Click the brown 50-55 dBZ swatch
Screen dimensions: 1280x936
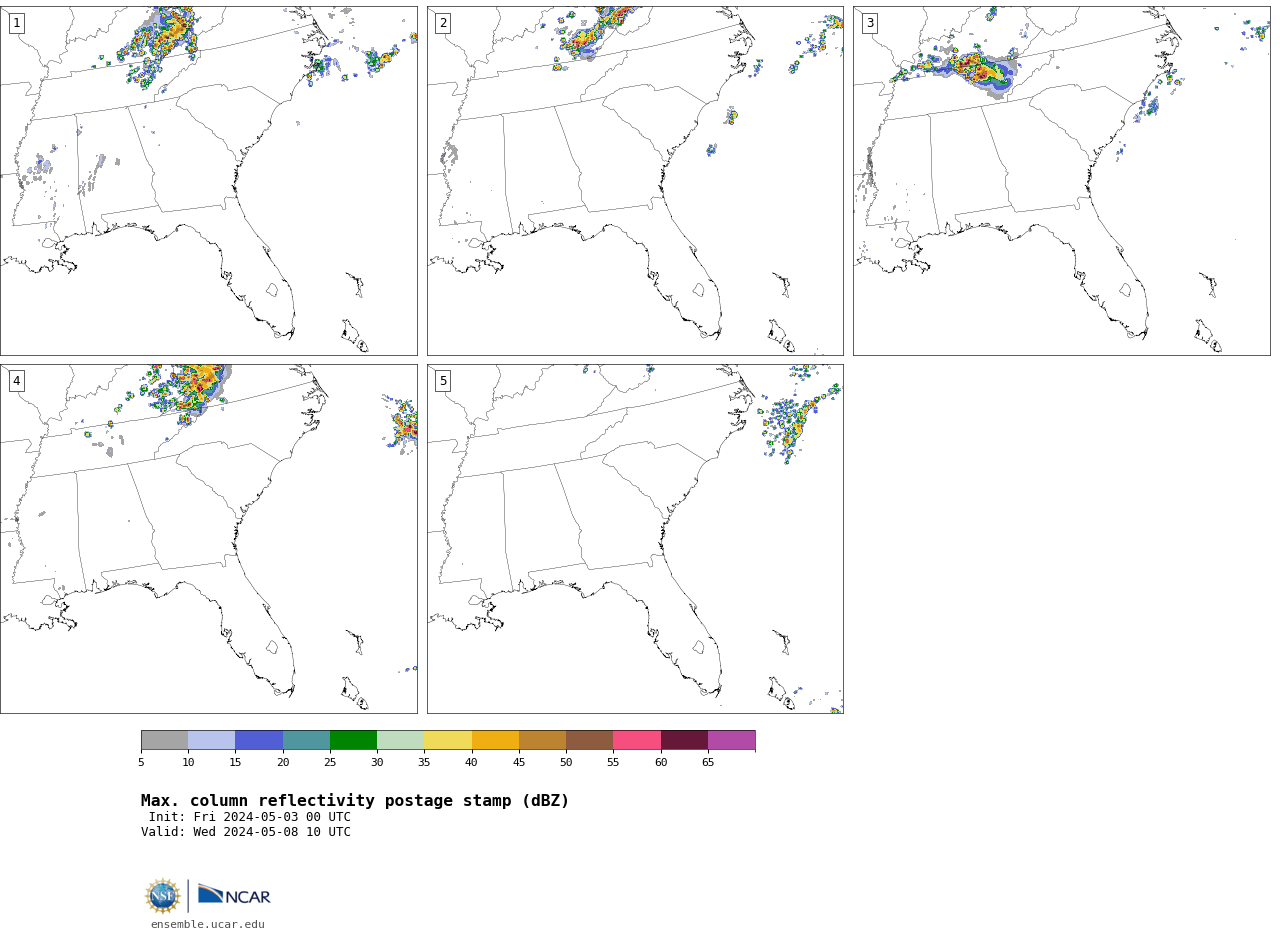[590, 740]
